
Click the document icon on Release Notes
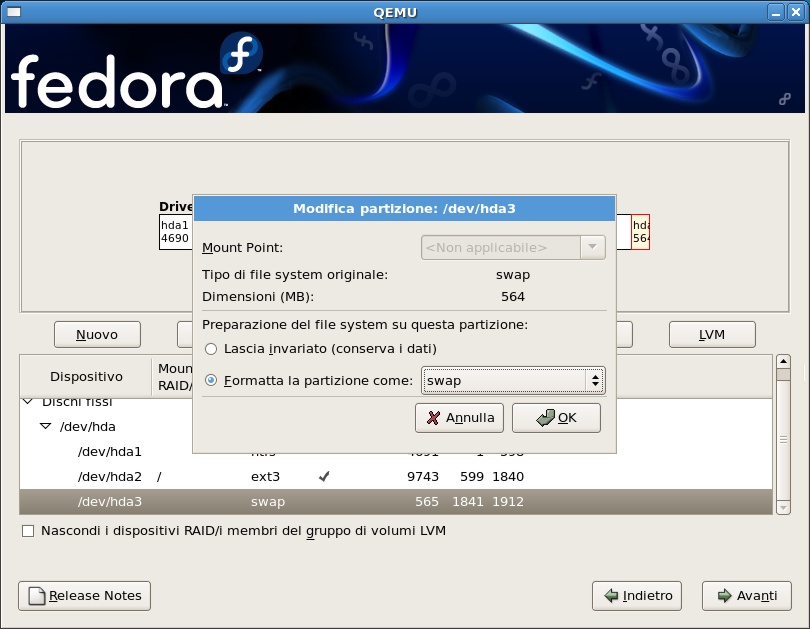point(37,596)
